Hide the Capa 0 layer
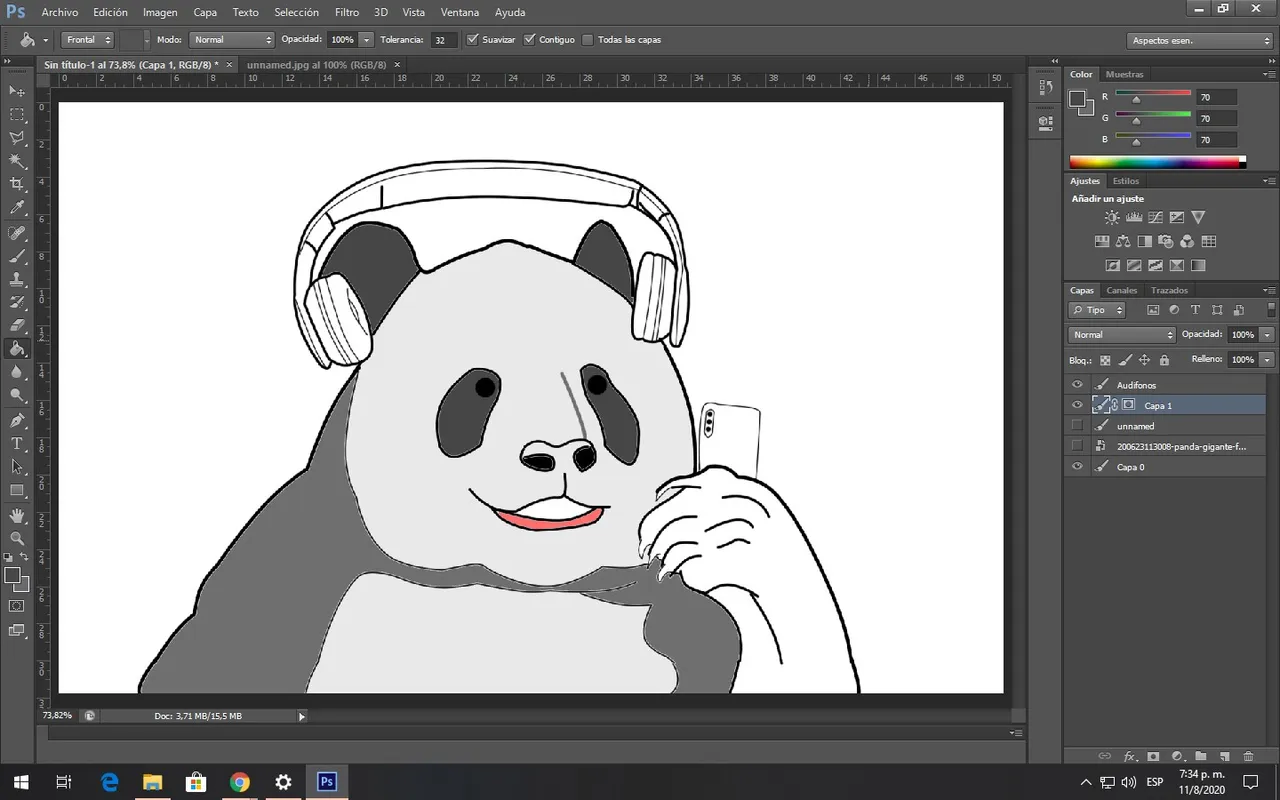 (1077, 467)
